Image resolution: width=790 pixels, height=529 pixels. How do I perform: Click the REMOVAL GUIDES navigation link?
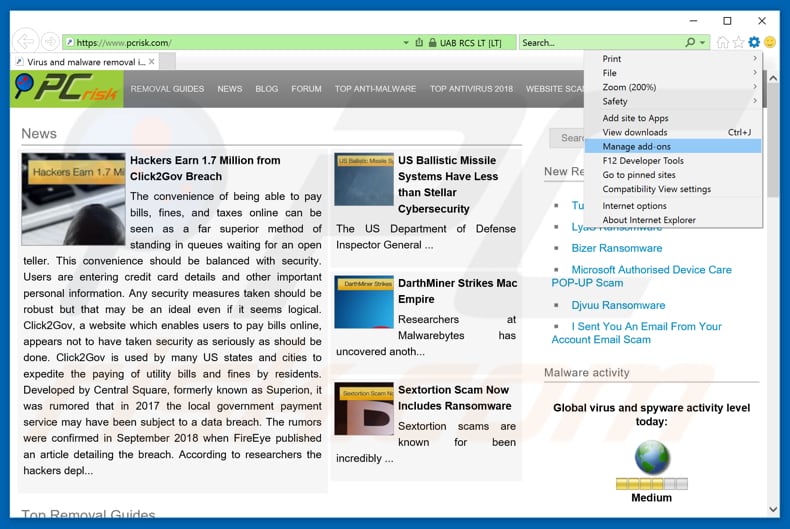tap(167, 89)
